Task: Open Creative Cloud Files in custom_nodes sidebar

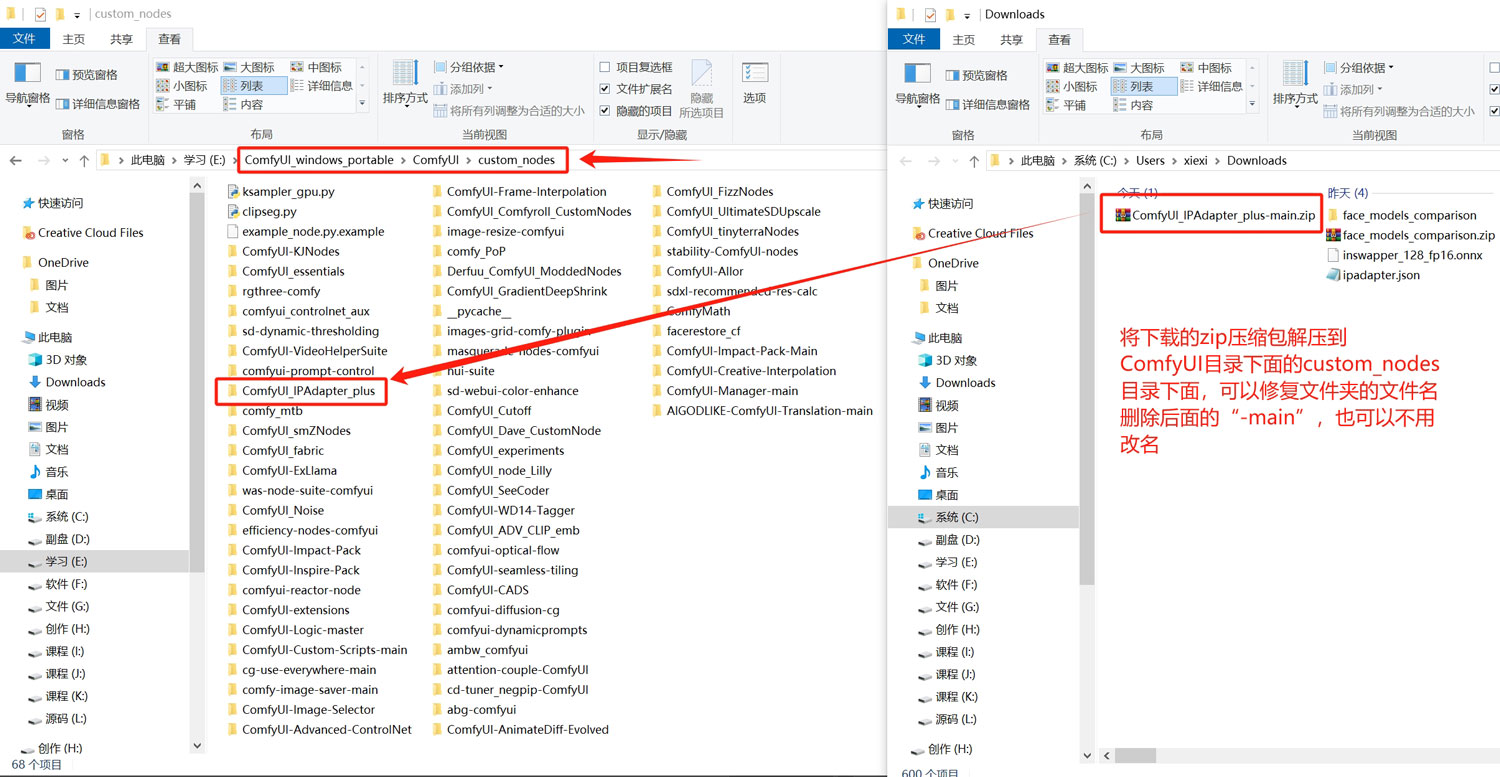Action: pos(82,233)
